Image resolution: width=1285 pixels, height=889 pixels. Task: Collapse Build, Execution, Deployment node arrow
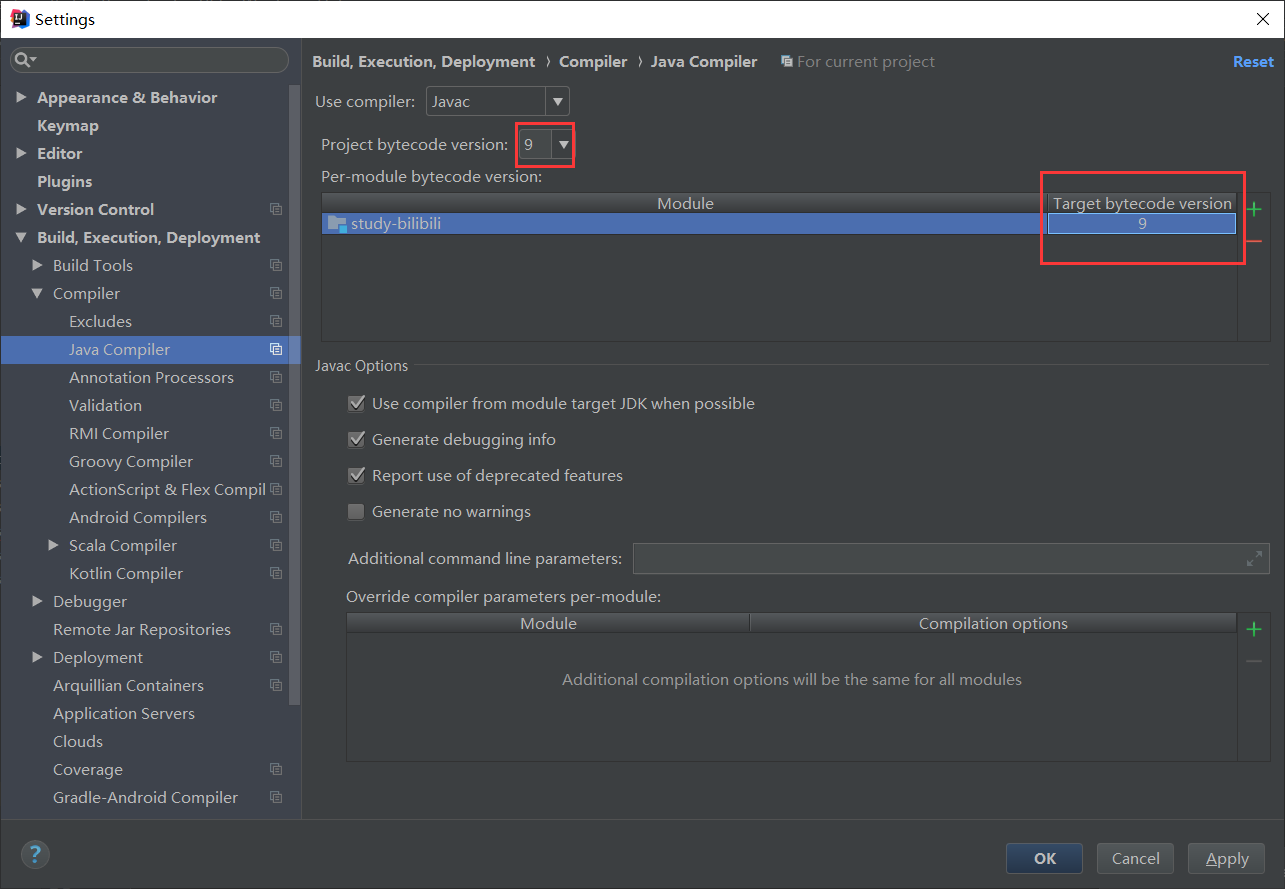(x=21, y=238)
